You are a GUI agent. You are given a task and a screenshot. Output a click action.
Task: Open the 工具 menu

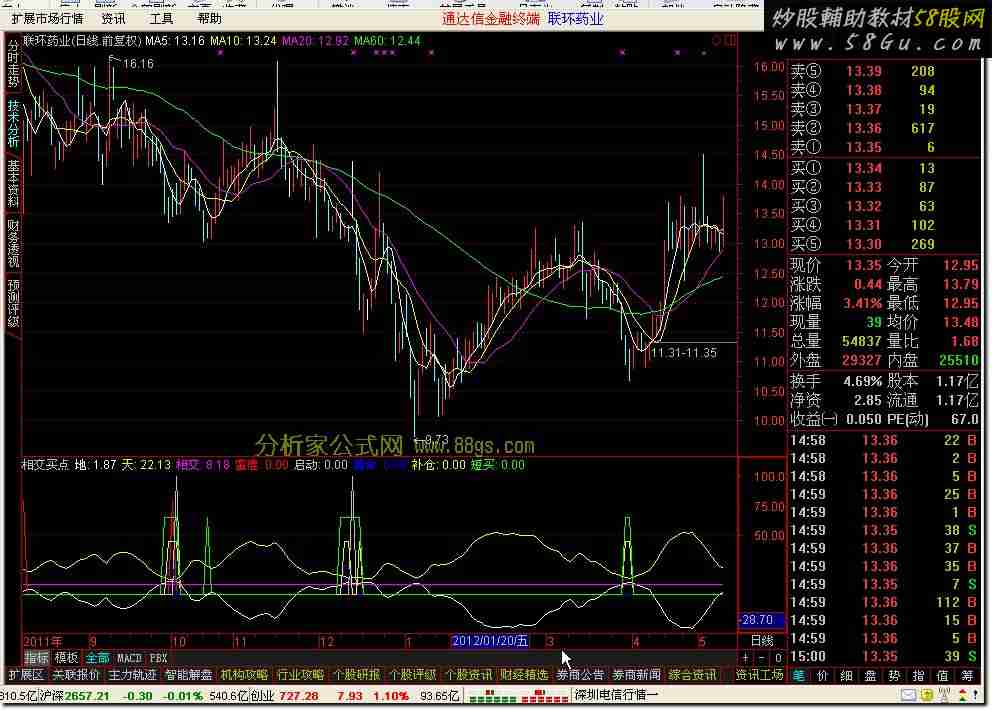161,18
